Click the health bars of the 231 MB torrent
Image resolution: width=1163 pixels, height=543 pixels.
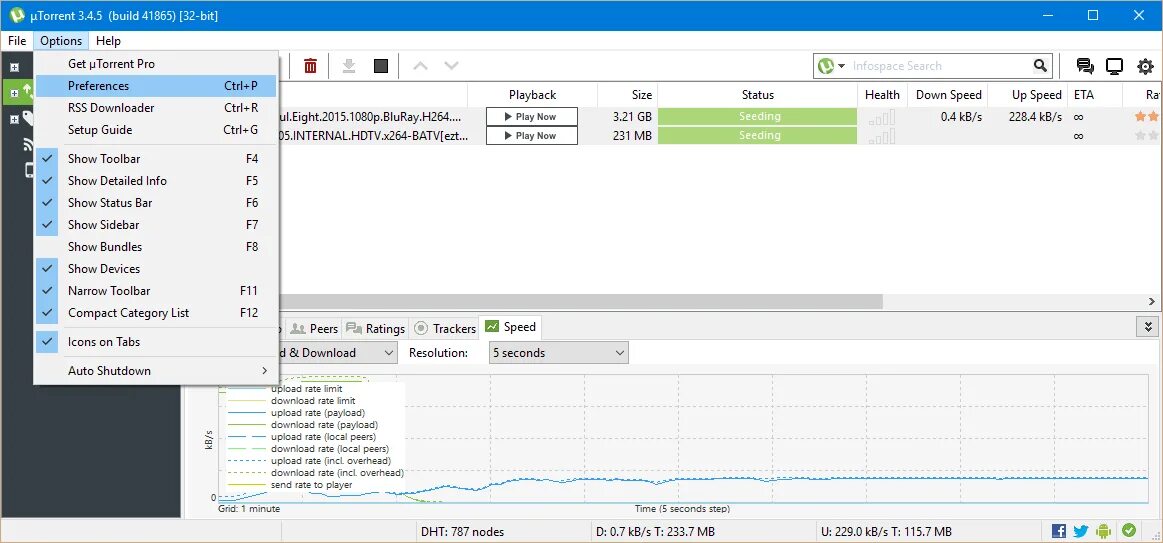[x=883, y=136]
